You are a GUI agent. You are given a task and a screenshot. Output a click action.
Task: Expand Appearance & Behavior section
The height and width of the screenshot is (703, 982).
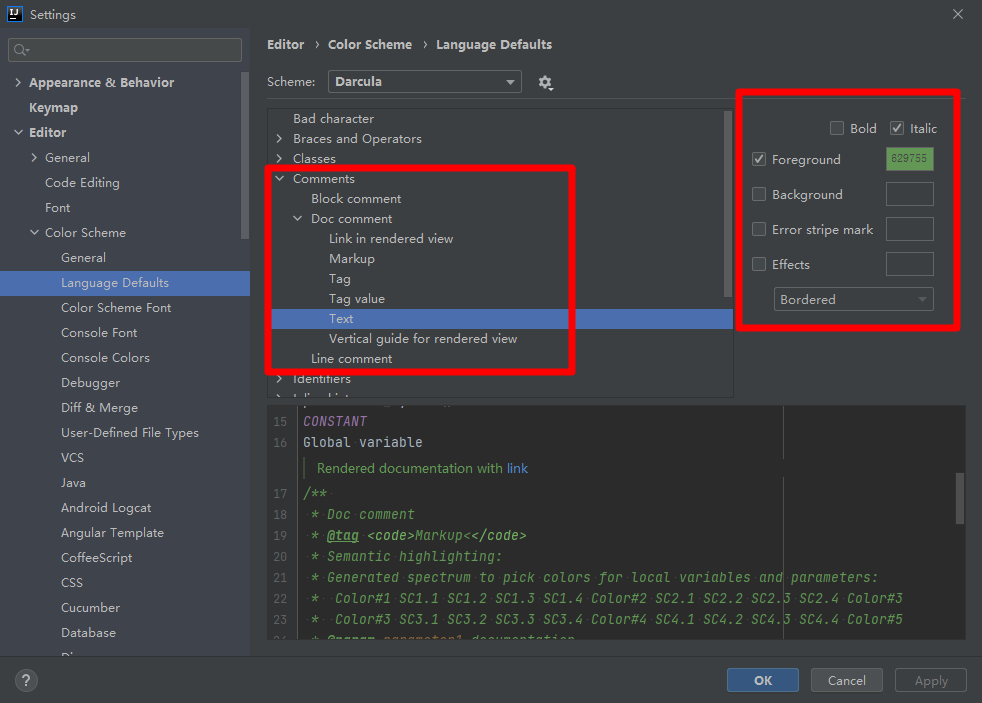coord(18,83)
